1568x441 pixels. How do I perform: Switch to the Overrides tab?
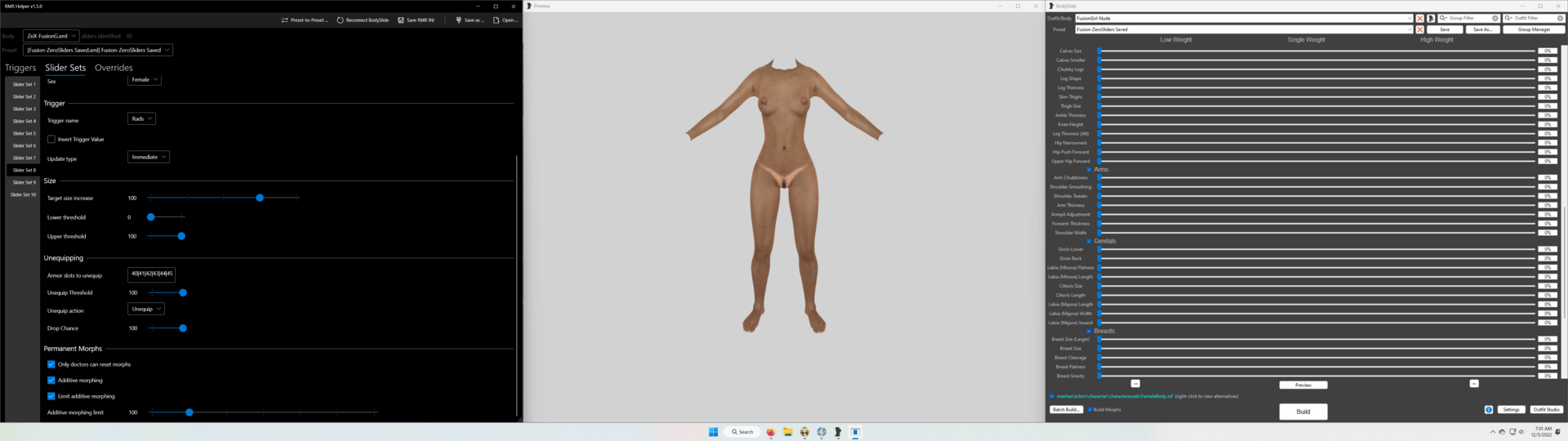(114, 68)
